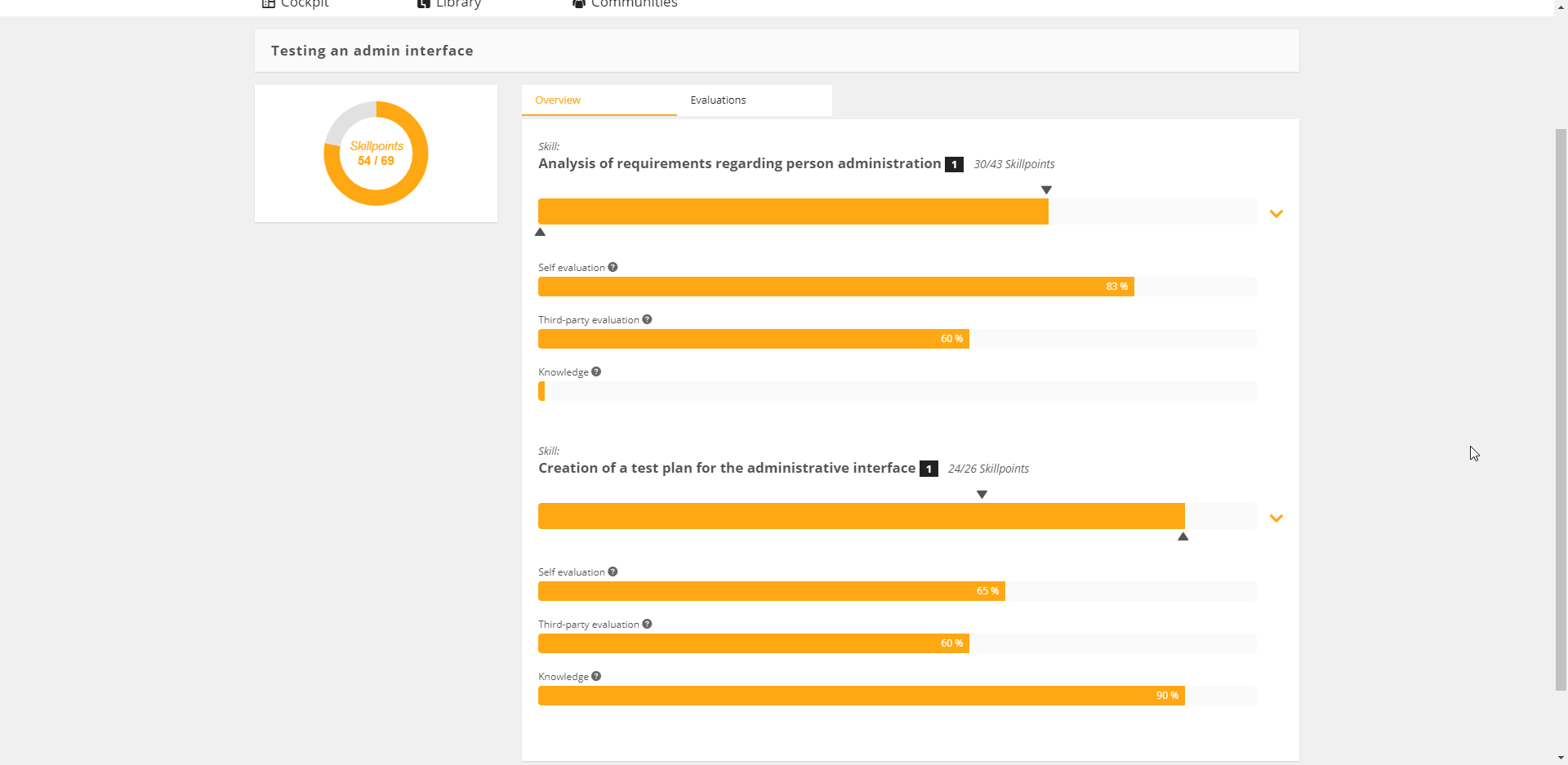Click help icon next to second Knowledge label
1568x765 pixels.
tap(596, 676)
